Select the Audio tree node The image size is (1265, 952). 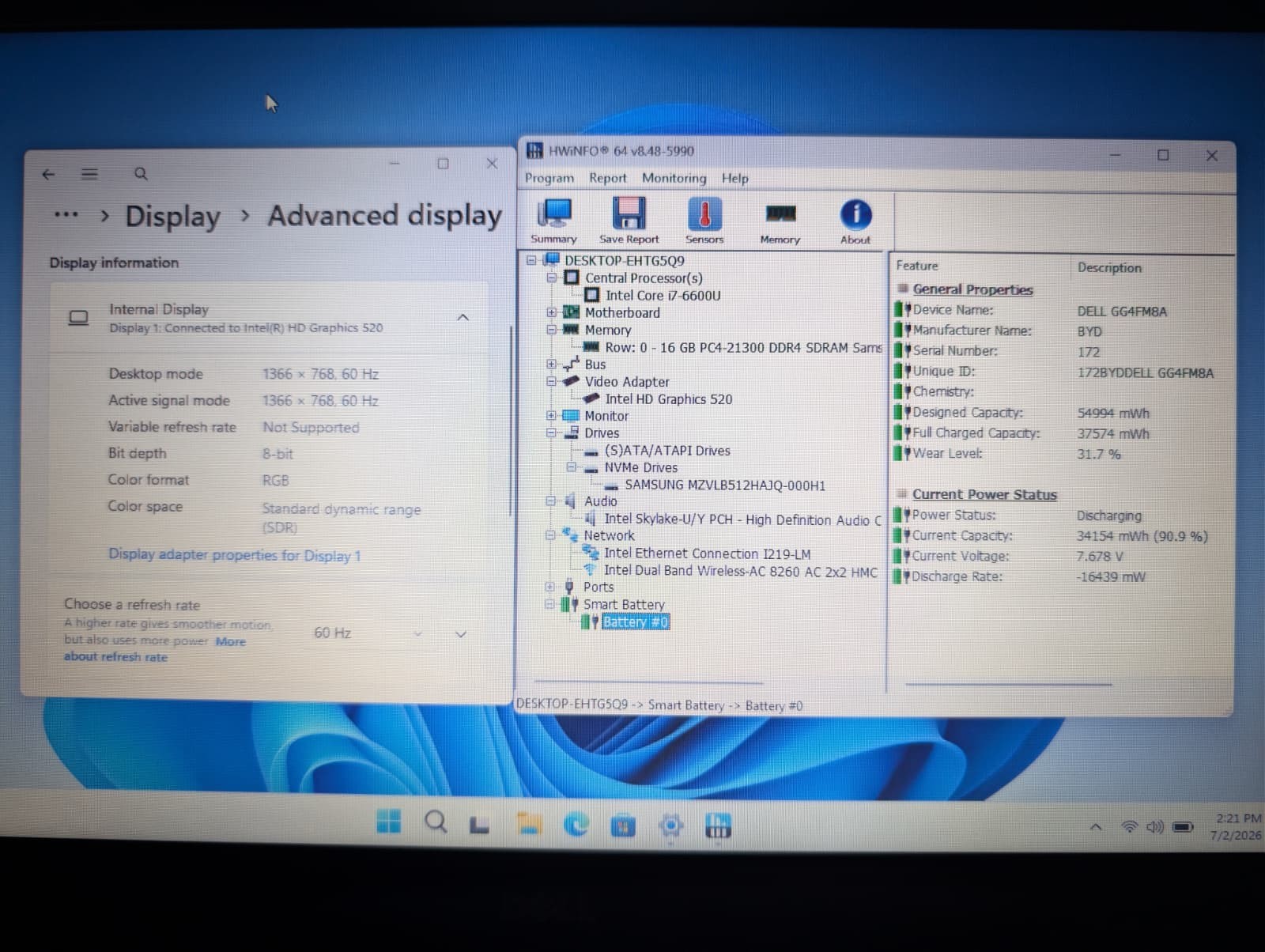click(600, 501)
